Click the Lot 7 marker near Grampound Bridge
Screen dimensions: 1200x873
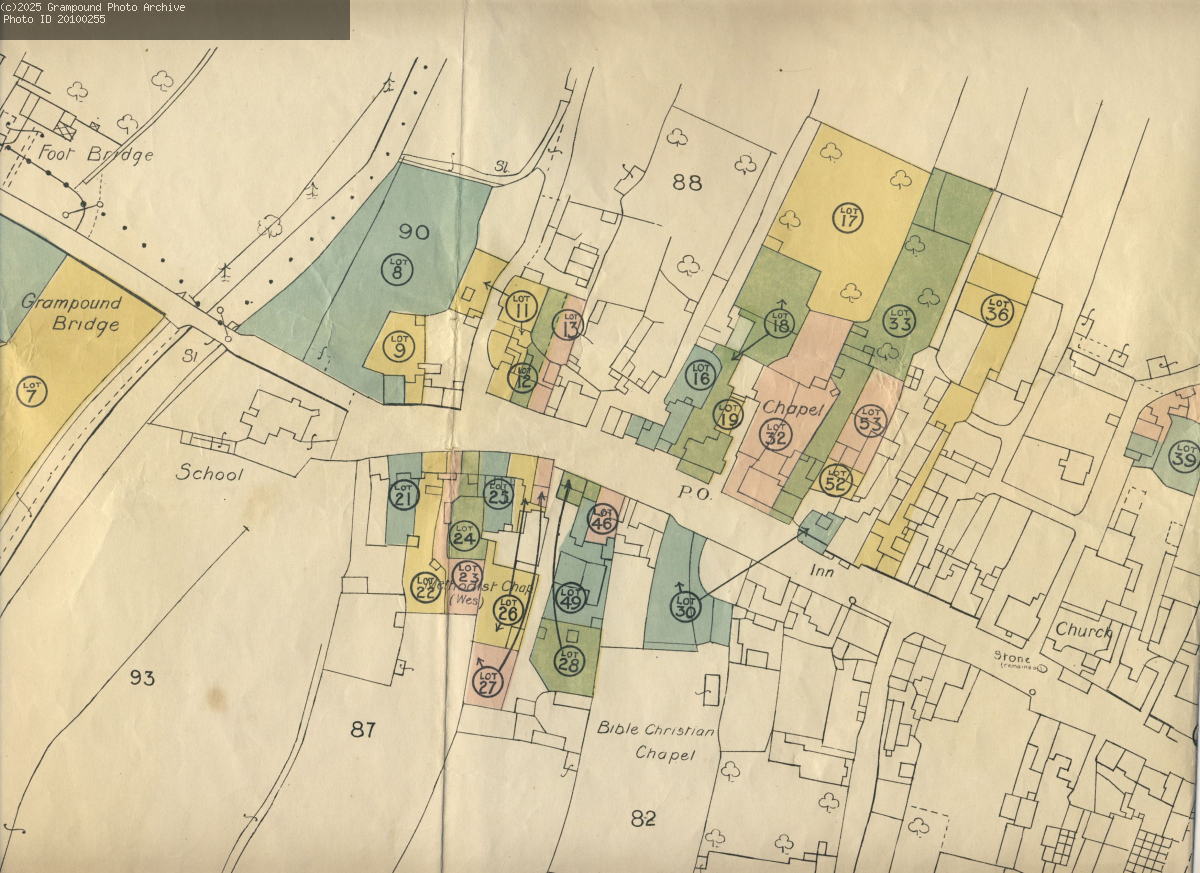click(31, 391)
